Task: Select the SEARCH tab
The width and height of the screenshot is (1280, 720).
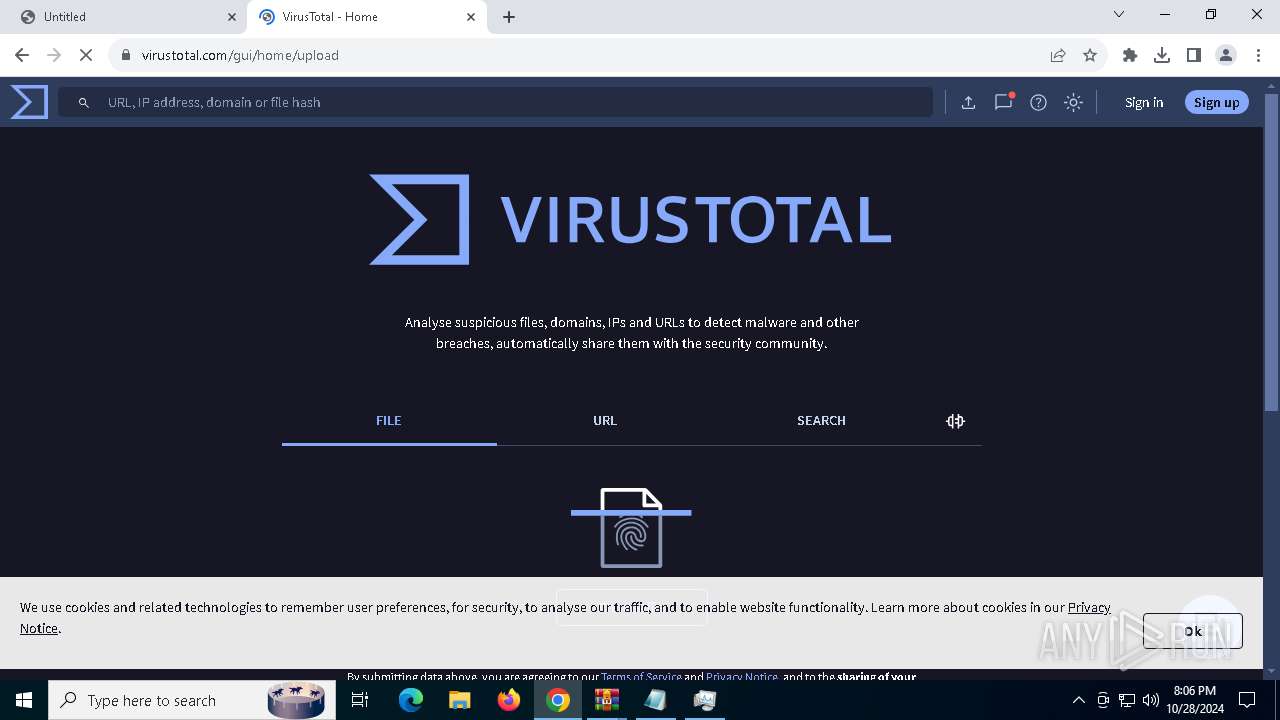Action: (821, 421)
